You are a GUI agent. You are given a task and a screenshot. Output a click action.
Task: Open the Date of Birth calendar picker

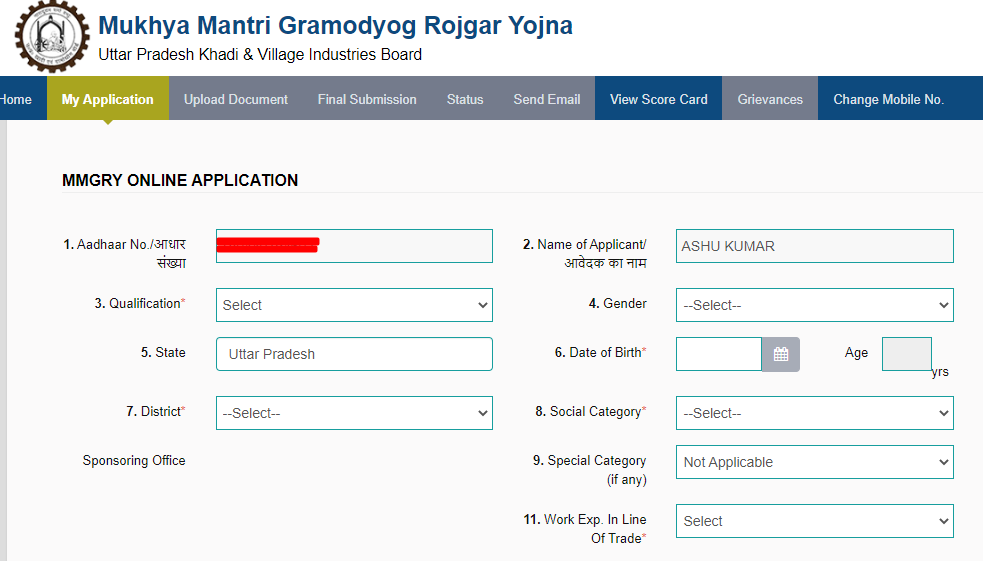click(x=781, y=354)
